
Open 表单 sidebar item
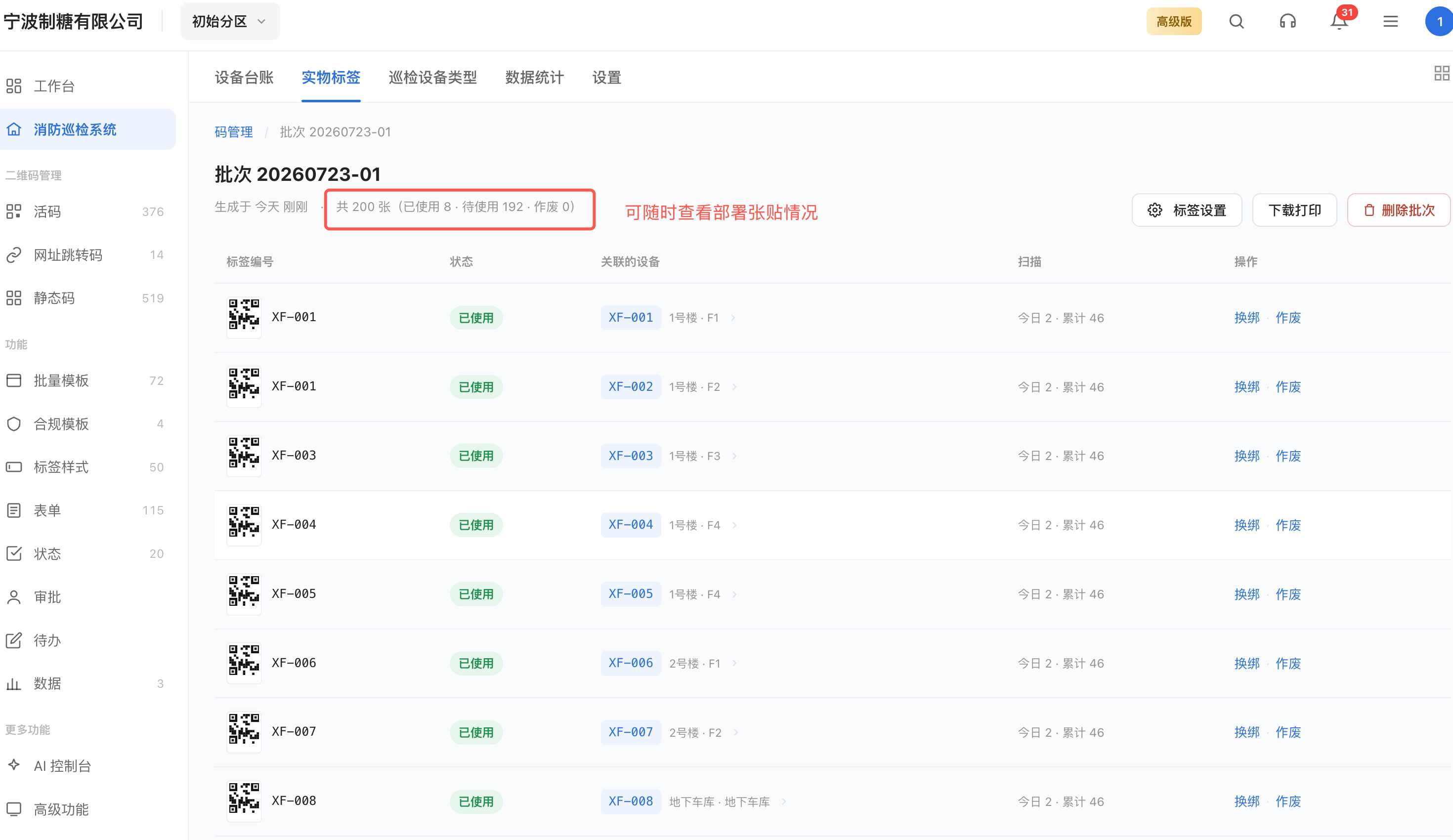tap(87, 510)
